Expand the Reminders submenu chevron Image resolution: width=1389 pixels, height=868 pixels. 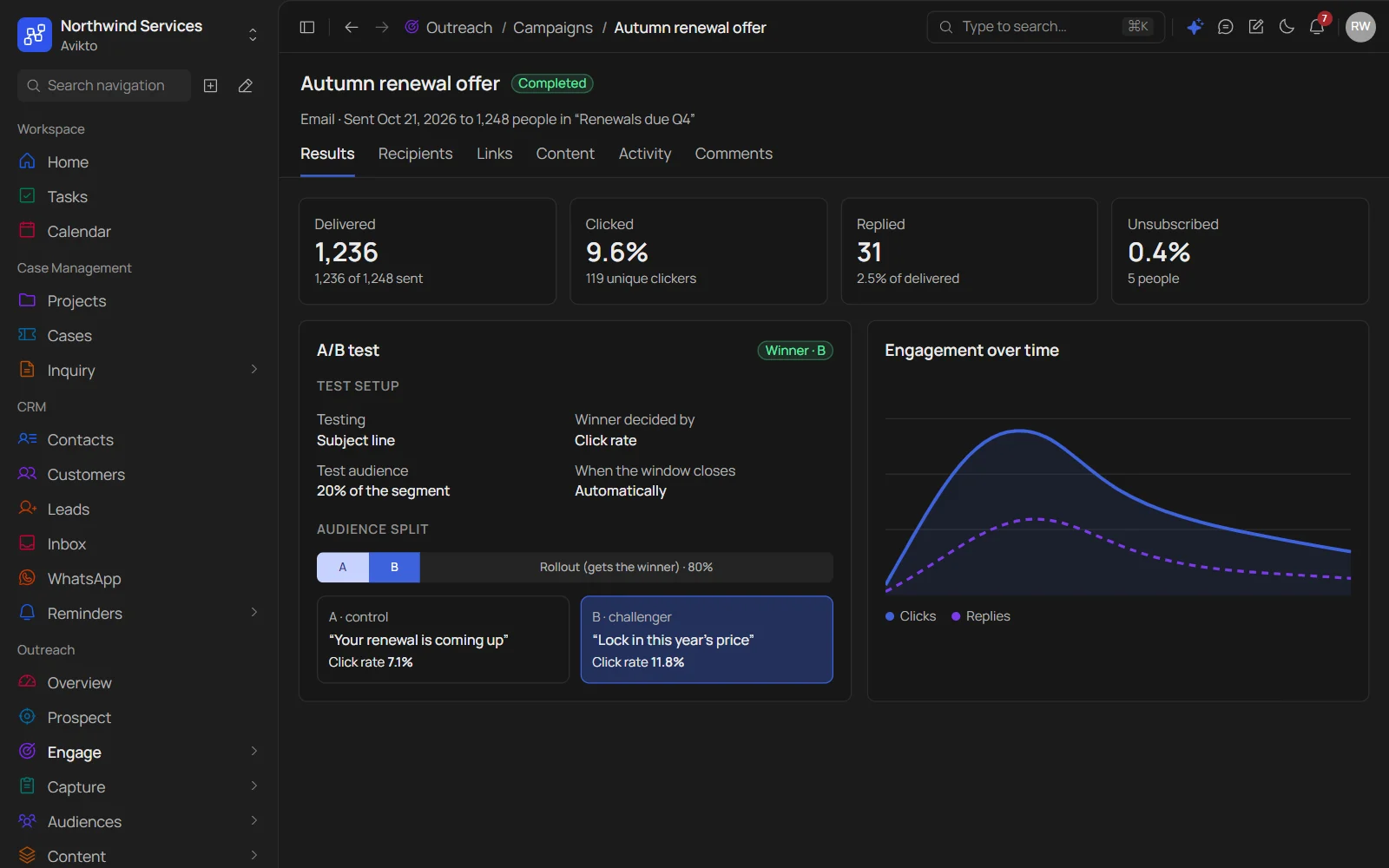pyautogui.click(x=253, y=613)
